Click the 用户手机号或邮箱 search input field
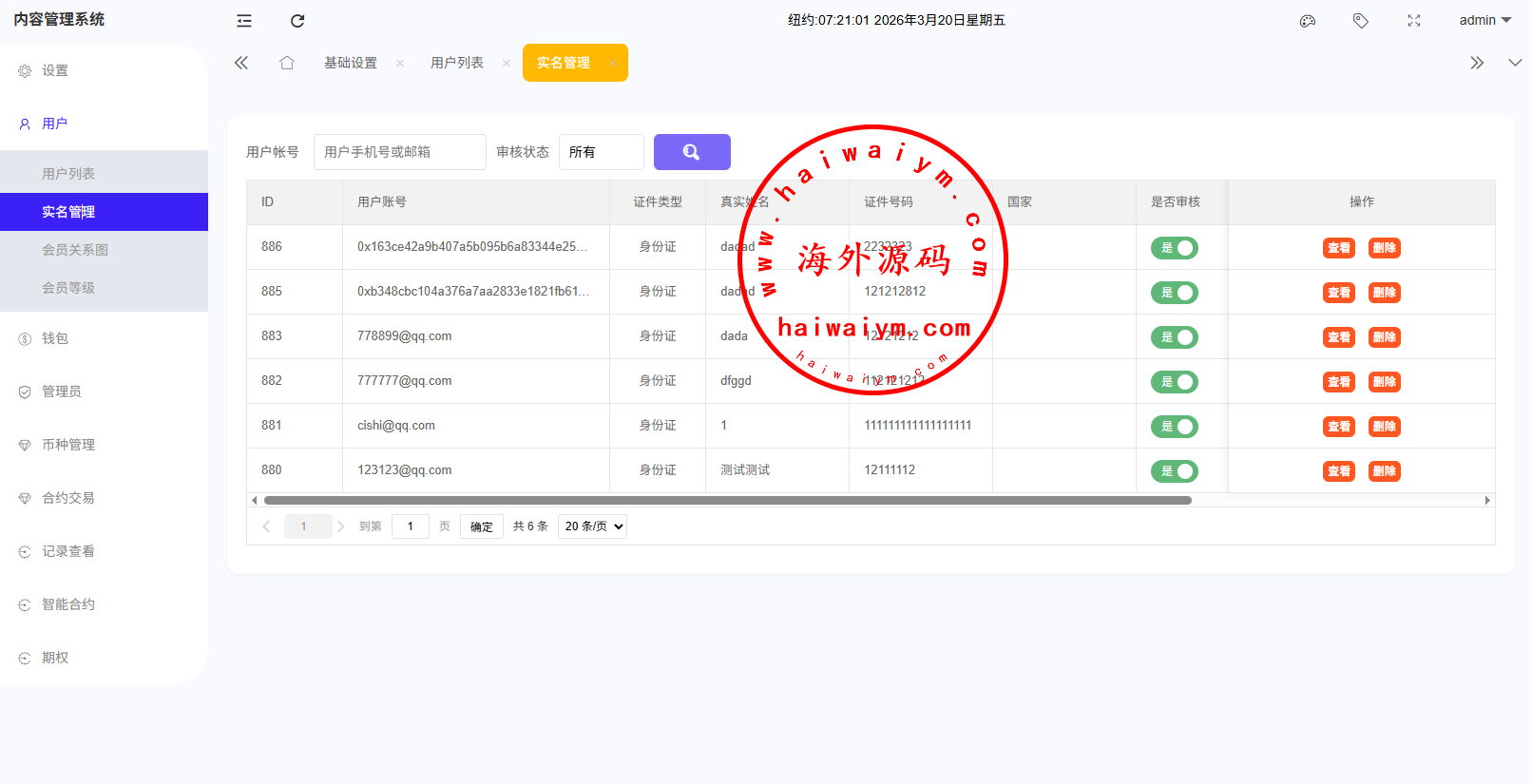Screen dimensions: 1532x784 399,152
